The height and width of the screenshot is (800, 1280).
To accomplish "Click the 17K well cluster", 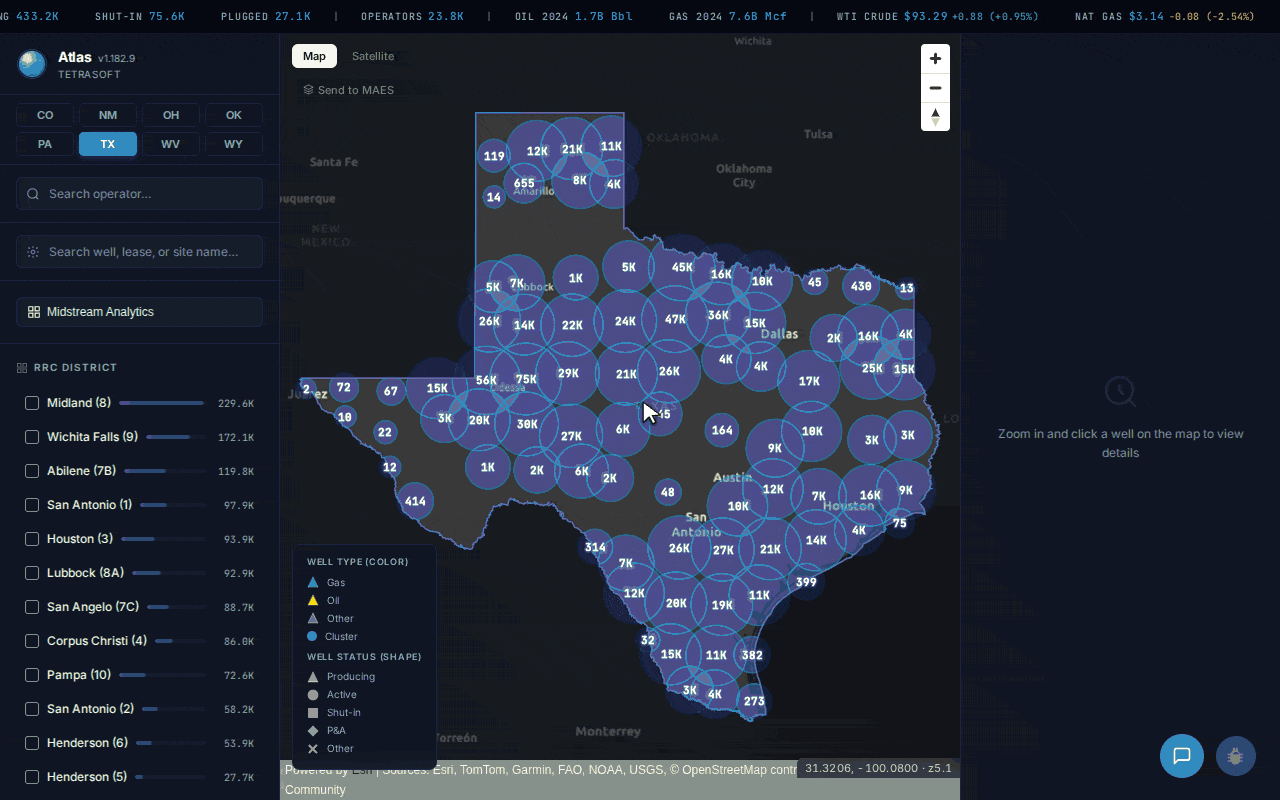I will click(x=809, y=381).
